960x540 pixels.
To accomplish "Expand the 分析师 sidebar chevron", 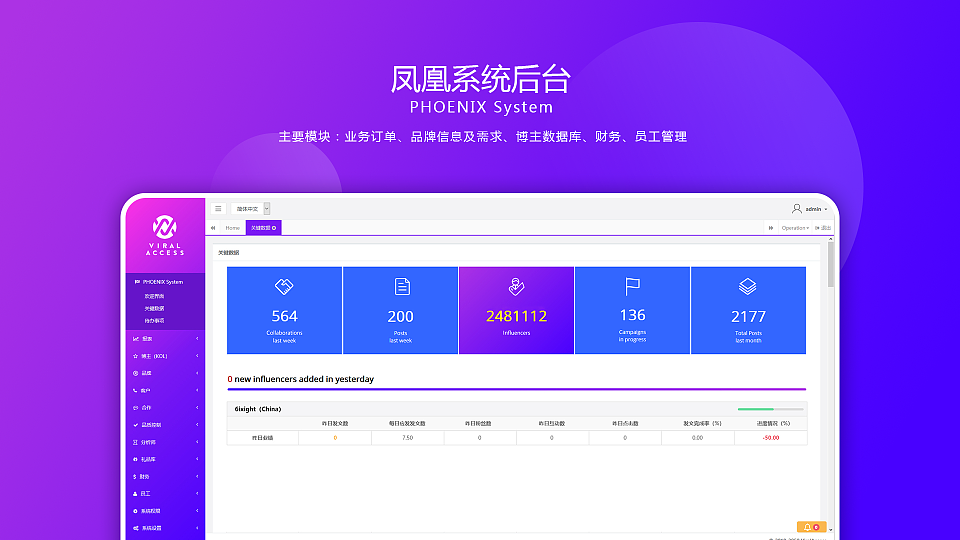I will pos(197,442).
